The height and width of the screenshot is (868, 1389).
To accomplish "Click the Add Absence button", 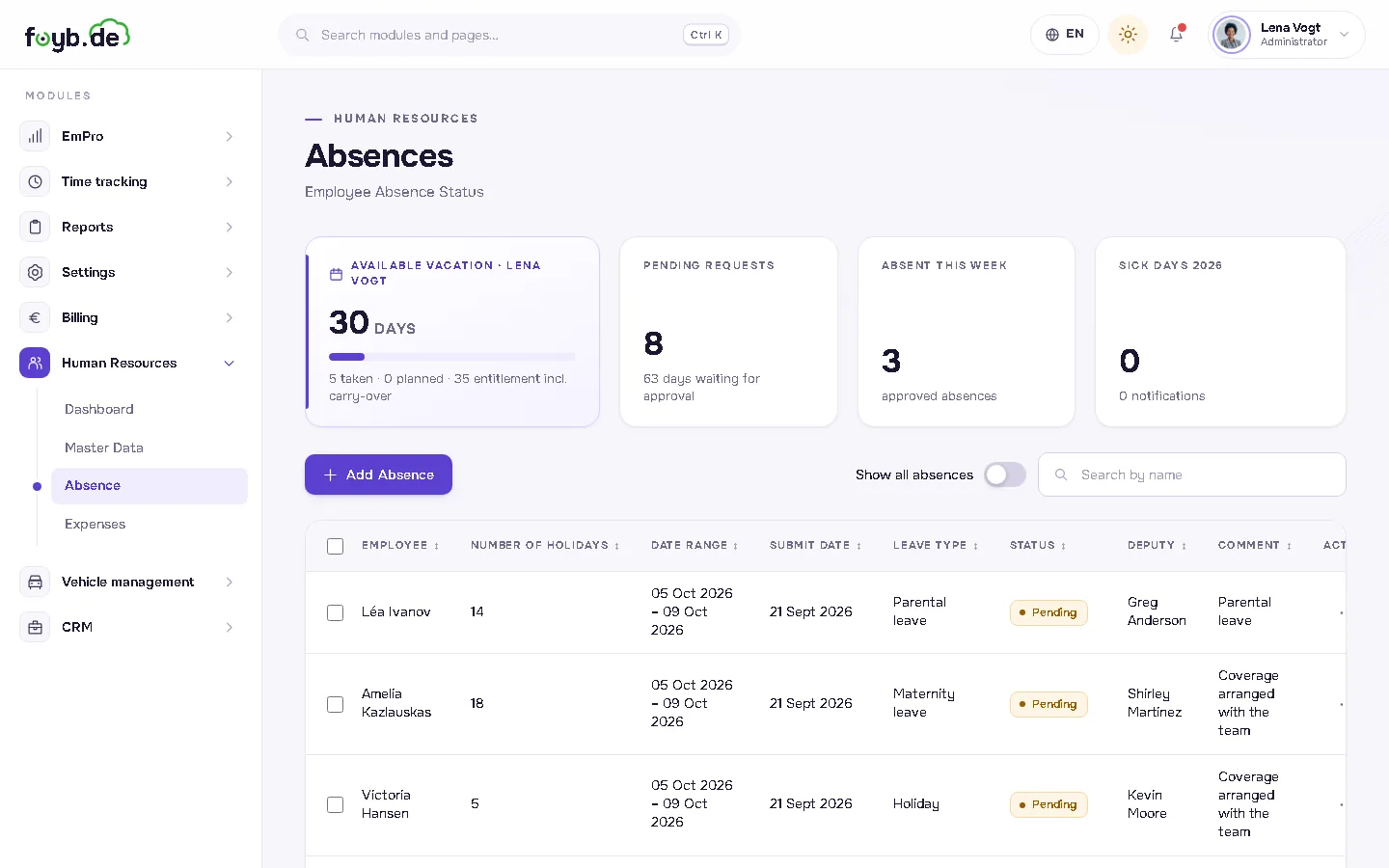I will point(378,475).
